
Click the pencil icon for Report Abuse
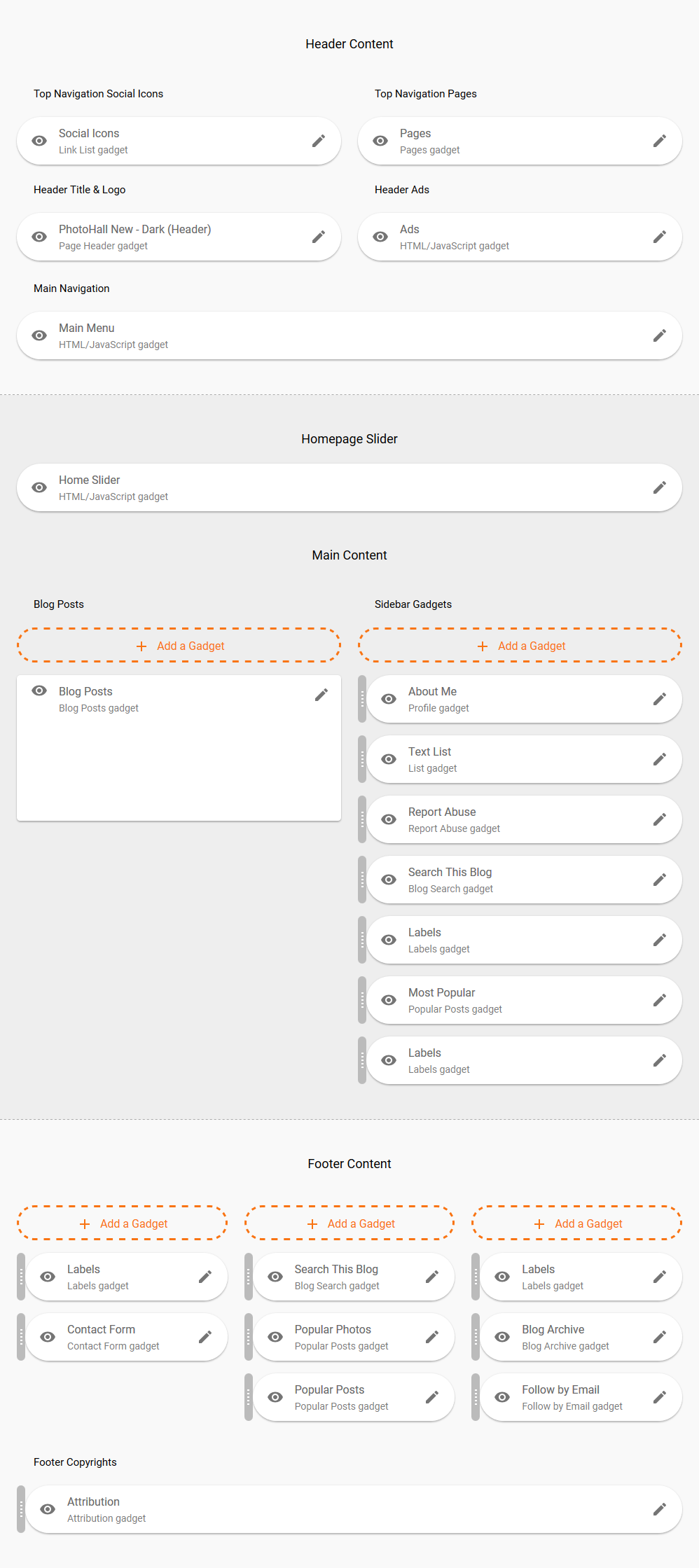point(659,820)
